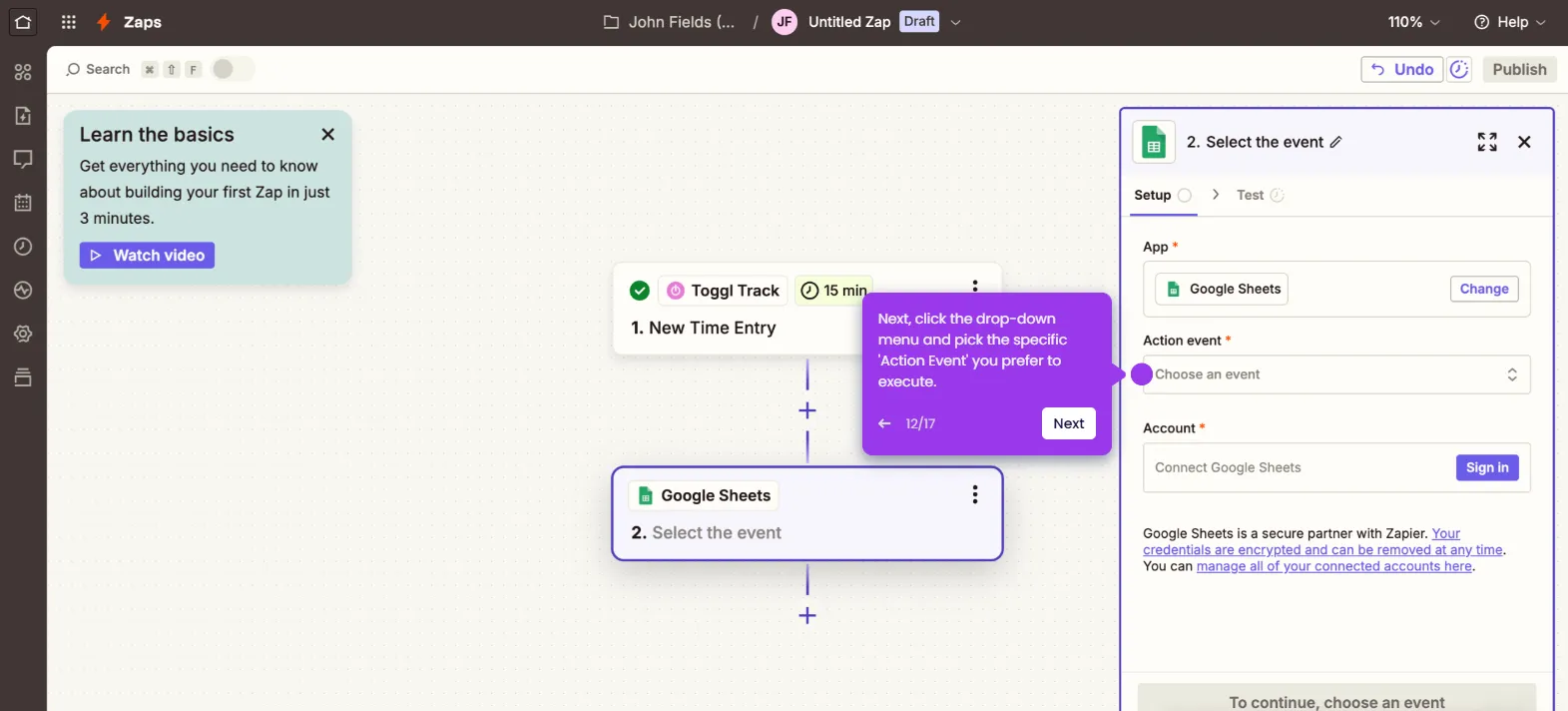Switch to the Setup tab
The width and height of the screenshot is (1568, 711).
pos(1163,196)
